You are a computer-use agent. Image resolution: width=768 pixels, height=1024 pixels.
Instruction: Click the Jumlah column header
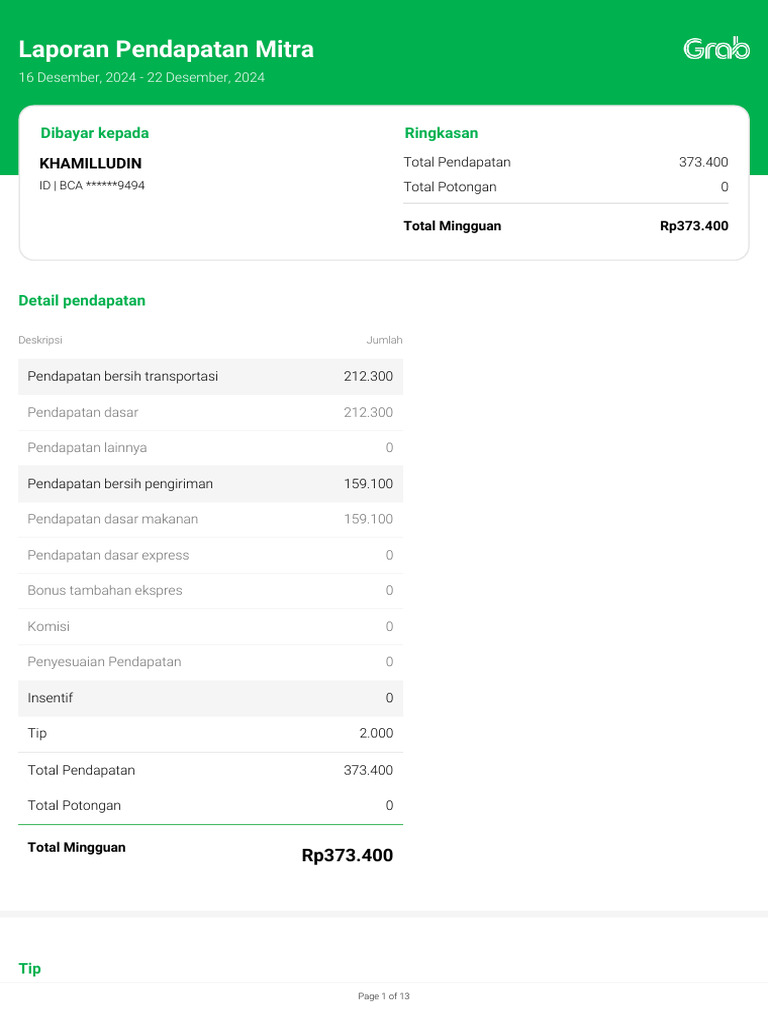pos(384,340)
